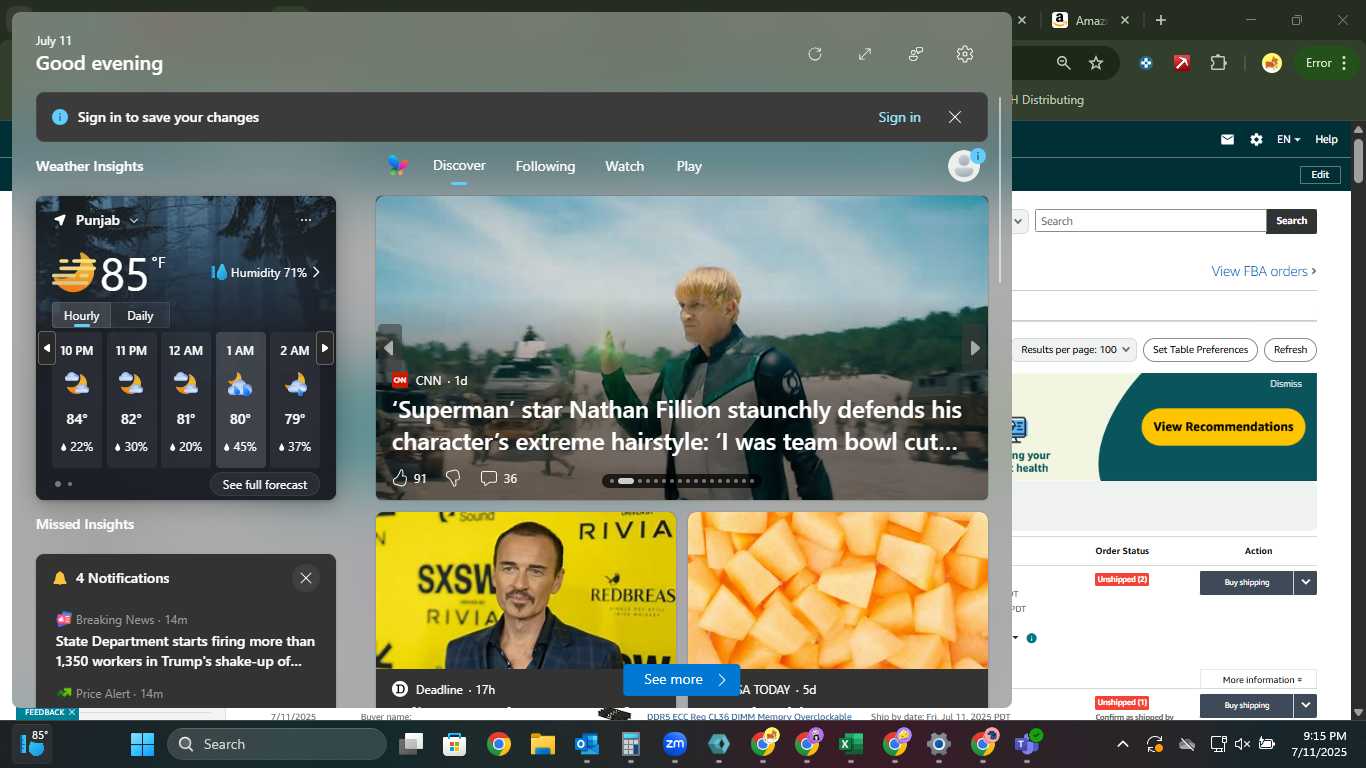Select Daily forecast view
The height and width of the screenshot is (768, 1366).
[x=140, y=315]
